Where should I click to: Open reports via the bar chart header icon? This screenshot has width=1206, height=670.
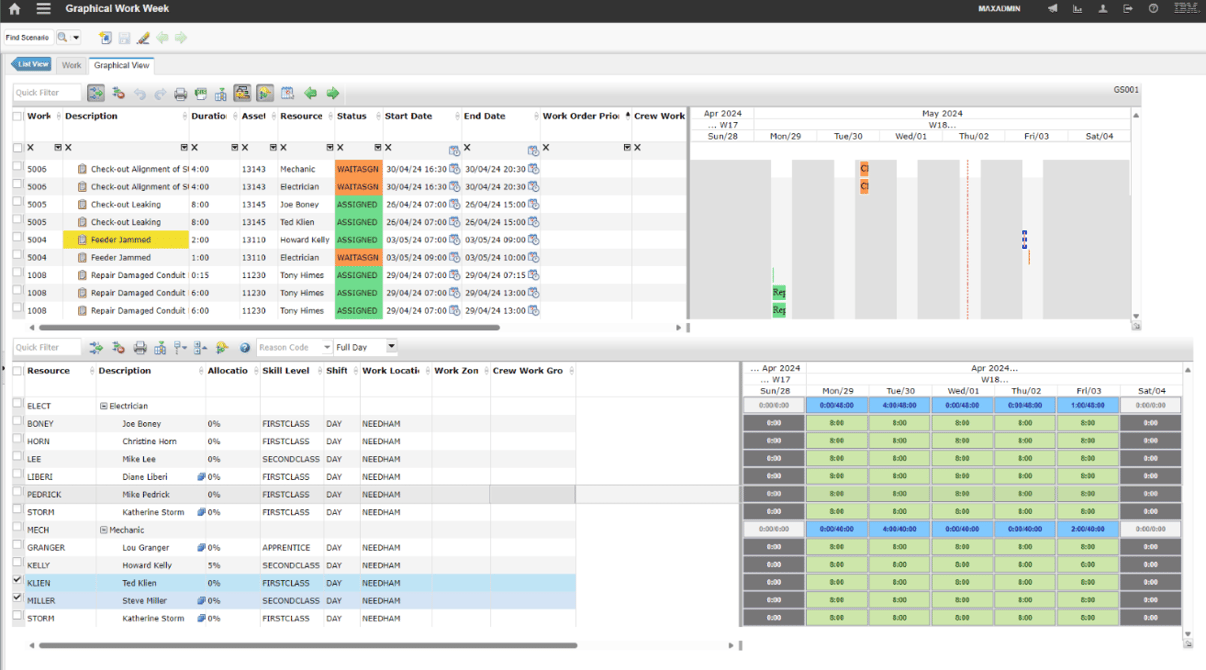1077,8
